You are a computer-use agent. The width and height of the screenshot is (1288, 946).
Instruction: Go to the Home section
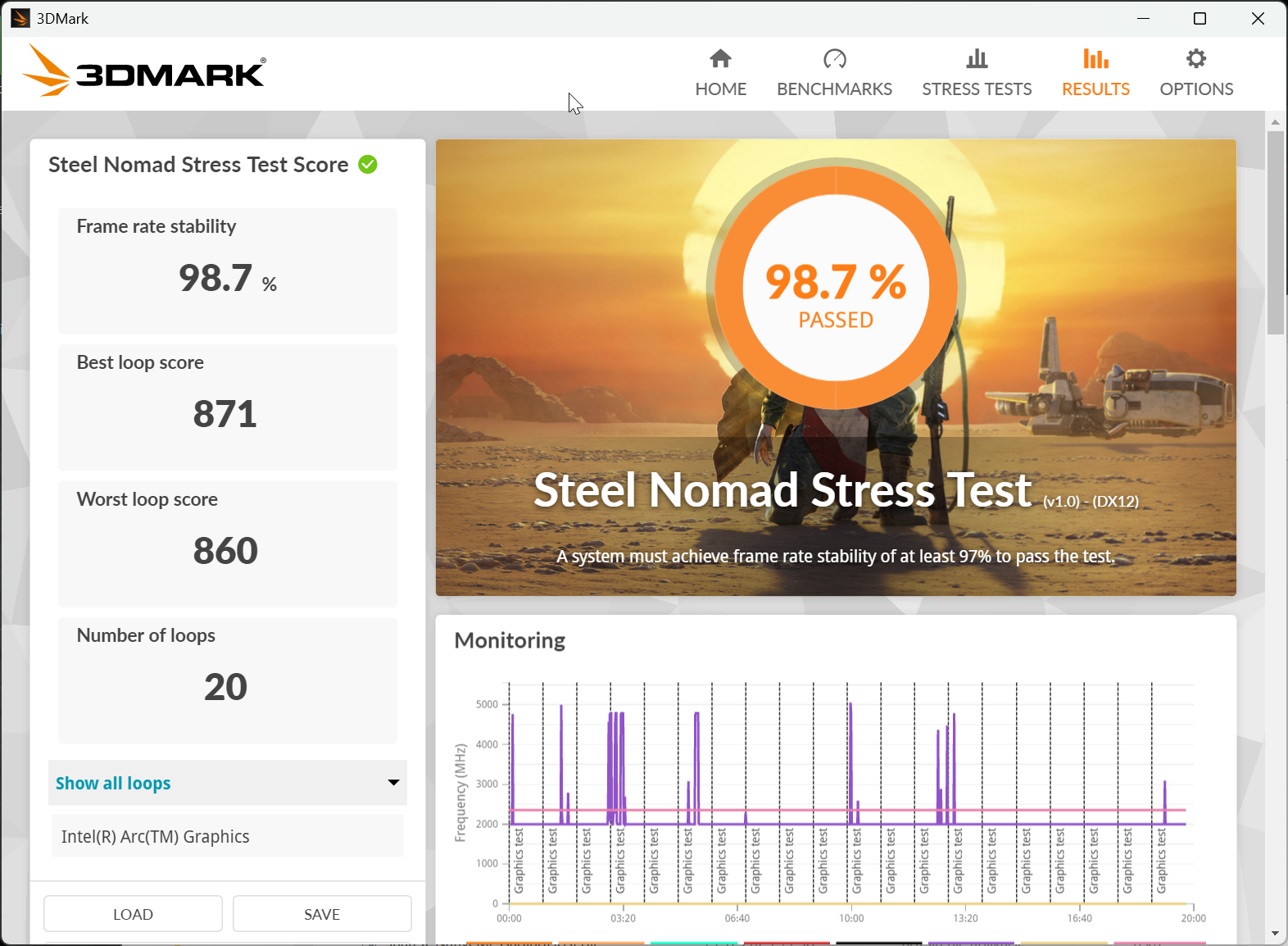(720, 73)
